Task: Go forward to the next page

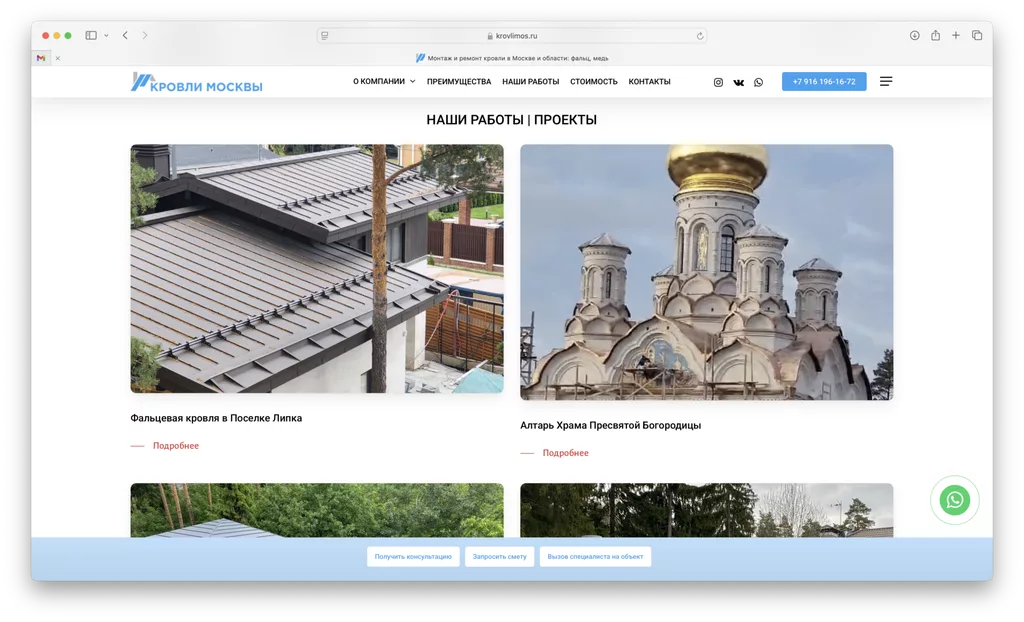Action: [145, 35]
